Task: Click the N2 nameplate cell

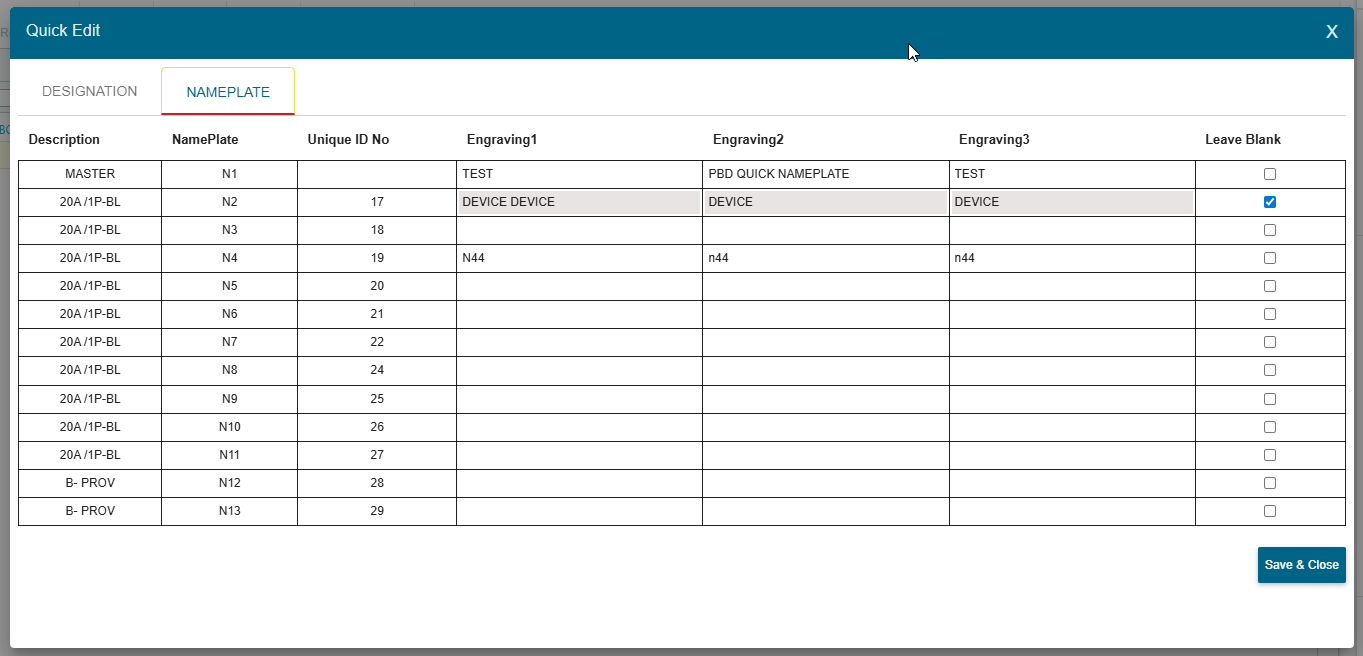Action: click(230, 202)
